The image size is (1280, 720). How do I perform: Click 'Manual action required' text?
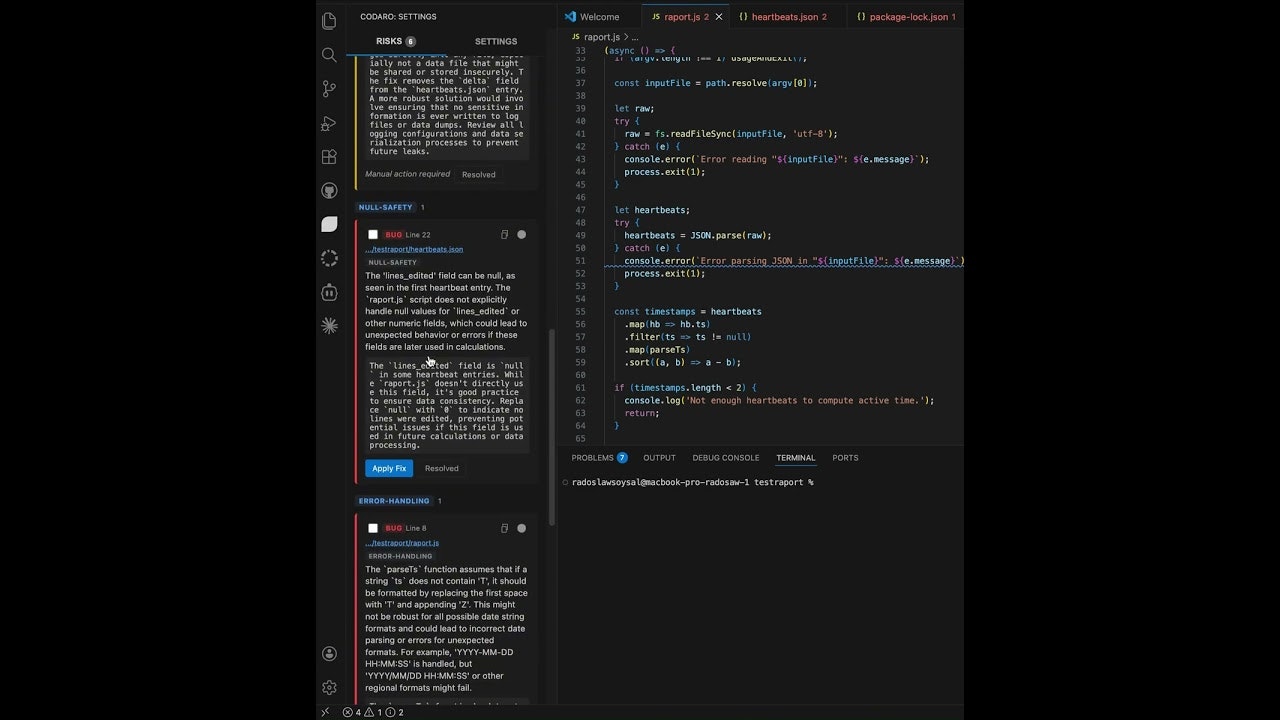[408, 174]
